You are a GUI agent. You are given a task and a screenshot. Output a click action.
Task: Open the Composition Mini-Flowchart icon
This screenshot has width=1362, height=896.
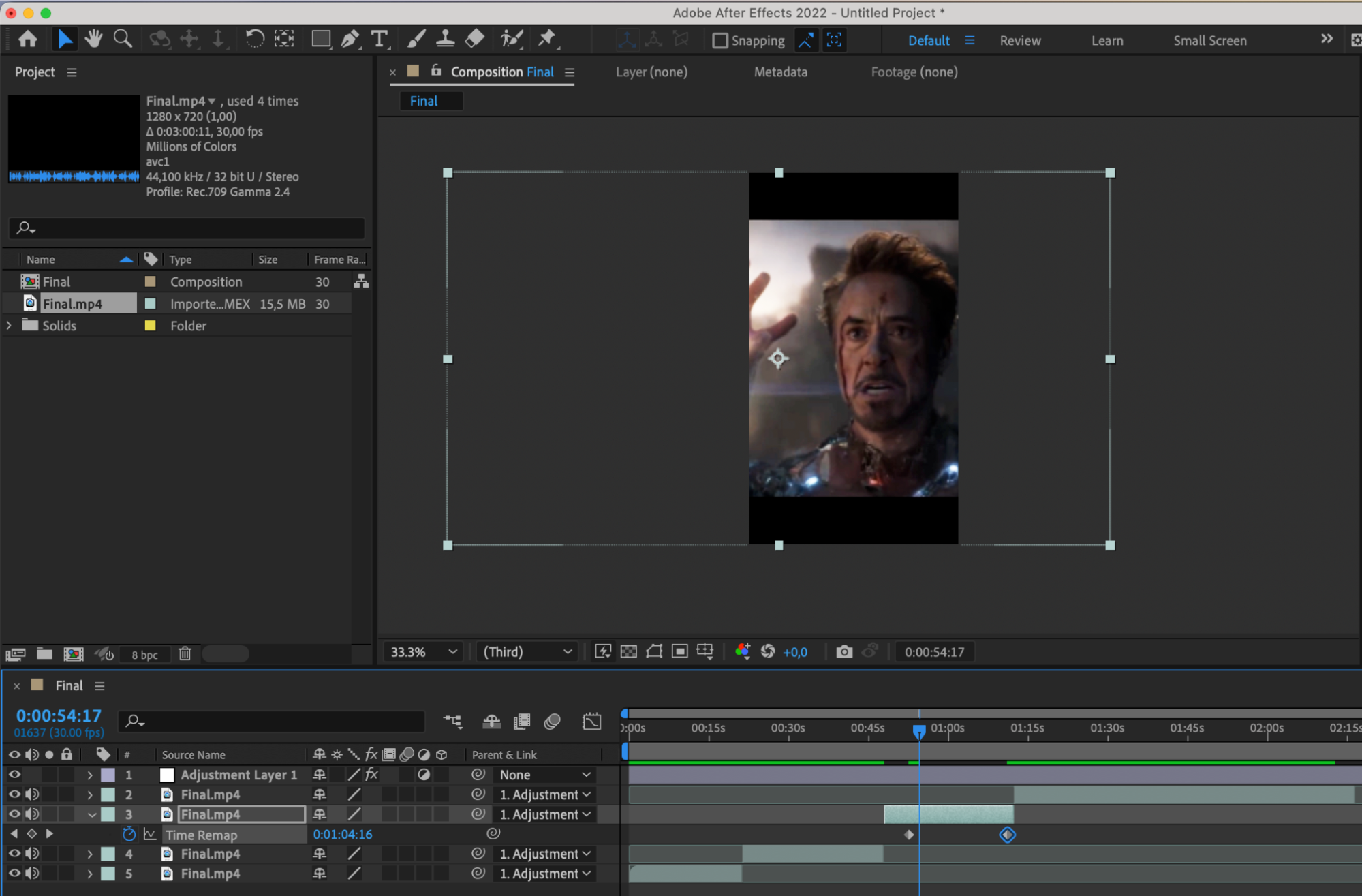452,721
